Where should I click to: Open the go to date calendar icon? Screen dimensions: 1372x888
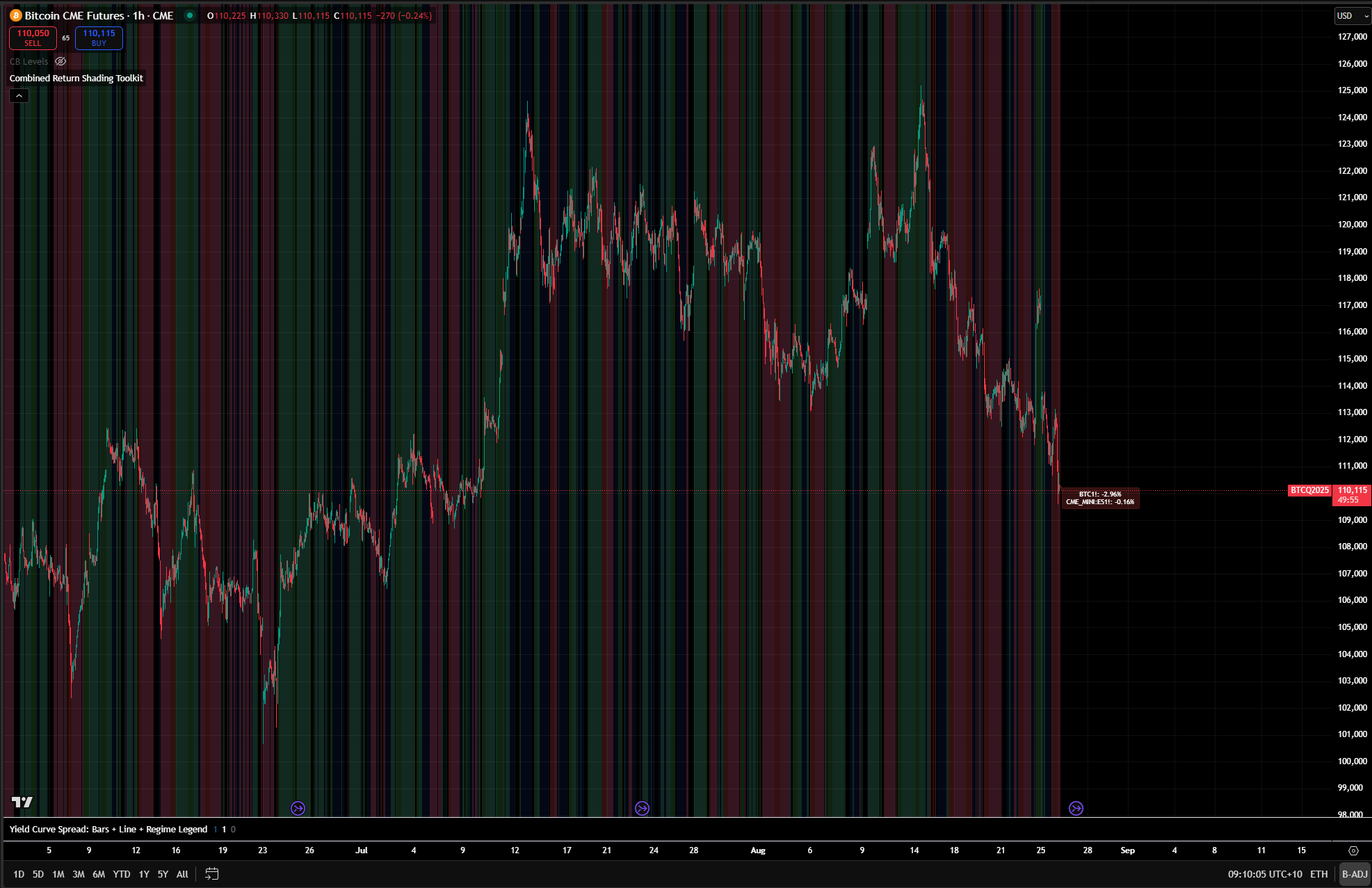[212, 874]
